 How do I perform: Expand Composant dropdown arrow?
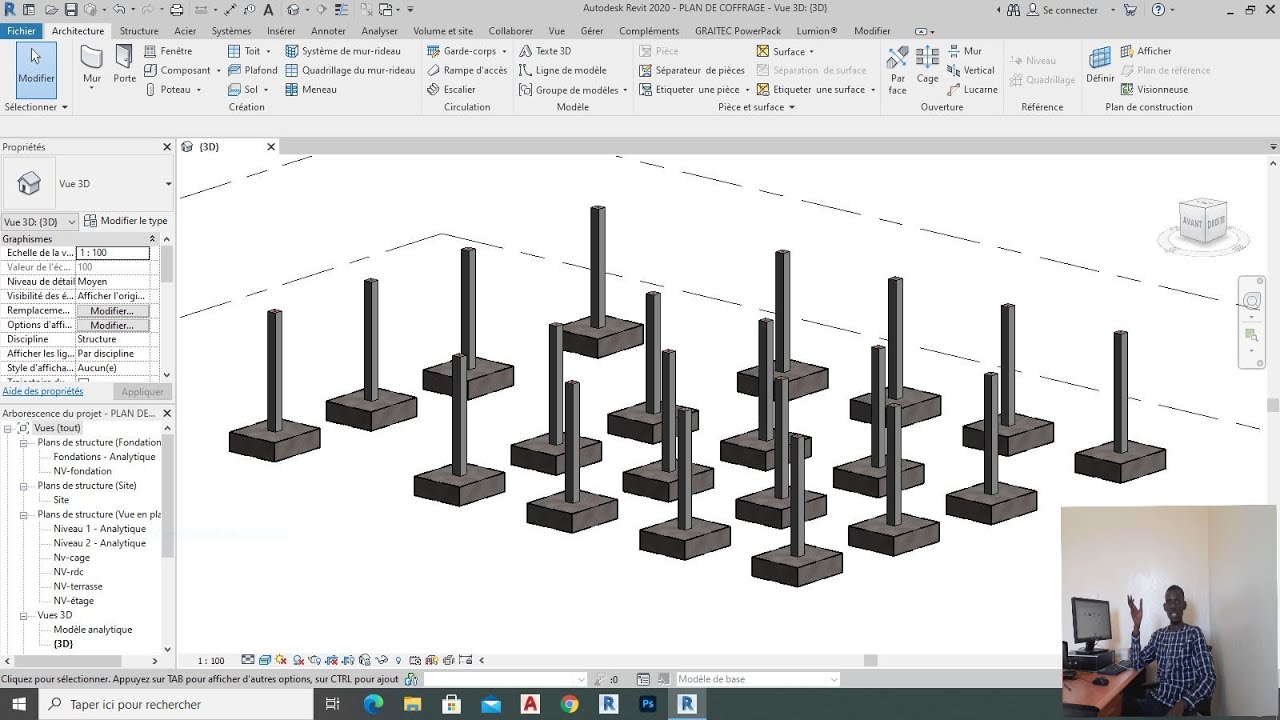tap(219, 70)
